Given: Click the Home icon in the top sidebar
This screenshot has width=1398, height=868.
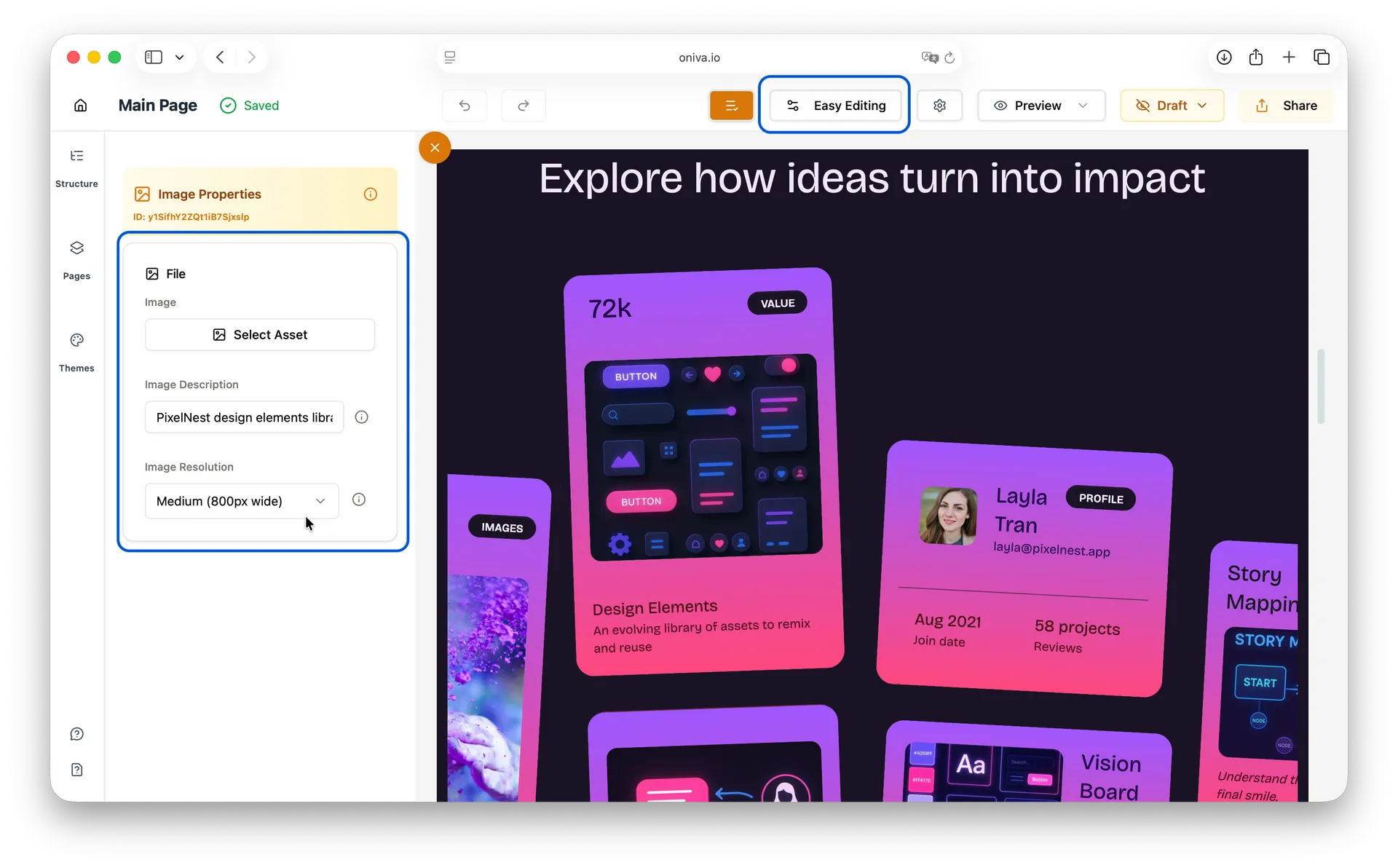Looking at the screenshot, I should point(80,105).
